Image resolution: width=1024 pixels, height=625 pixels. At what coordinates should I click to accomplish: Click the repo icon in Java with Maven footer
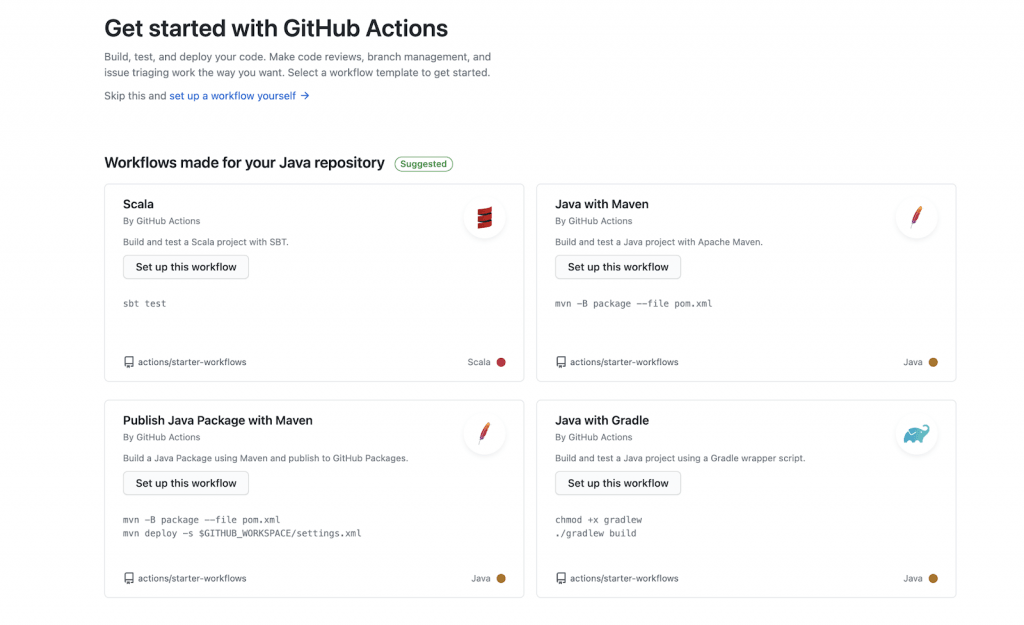(561, 362)
